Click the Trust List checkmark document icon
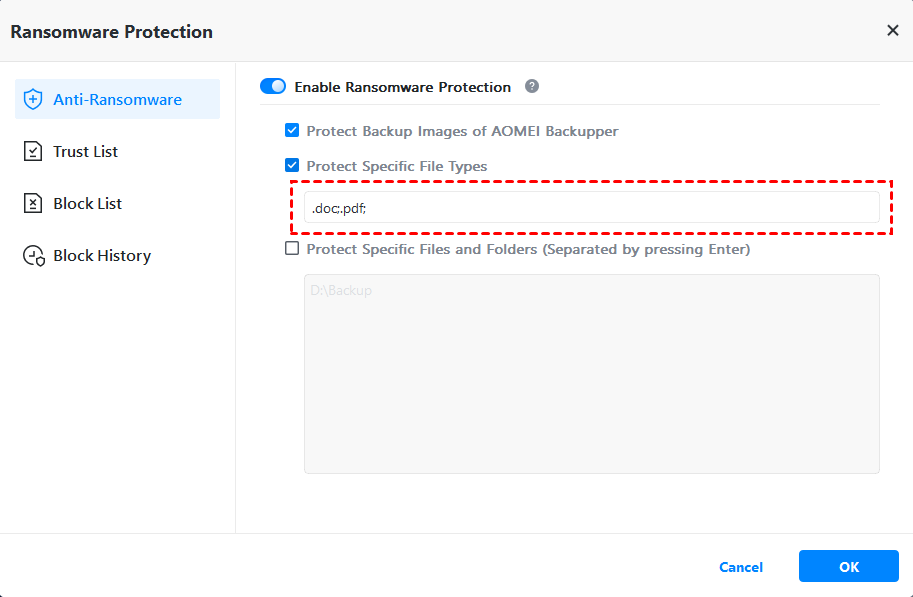The width and height of the screenshot is (913, 597). click(34, 152)
